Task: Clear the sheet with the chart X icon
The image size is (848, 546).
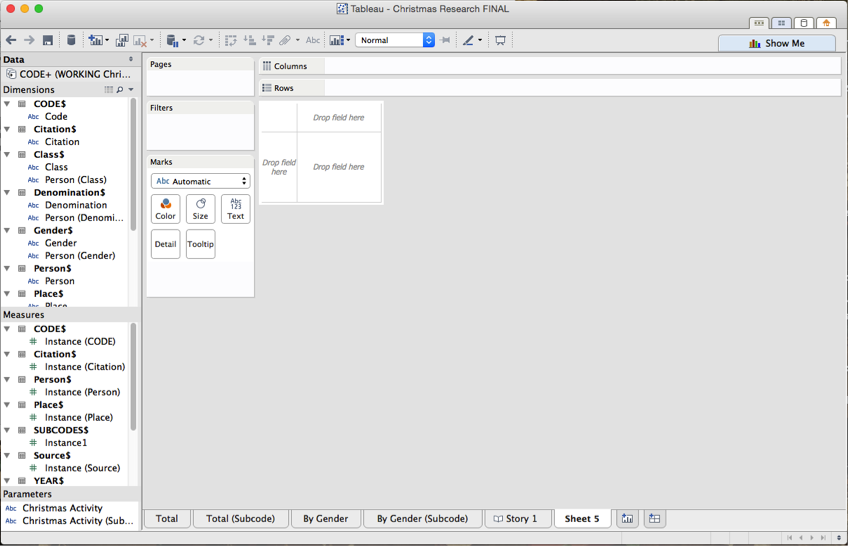Action: click(x=140, y=40)
